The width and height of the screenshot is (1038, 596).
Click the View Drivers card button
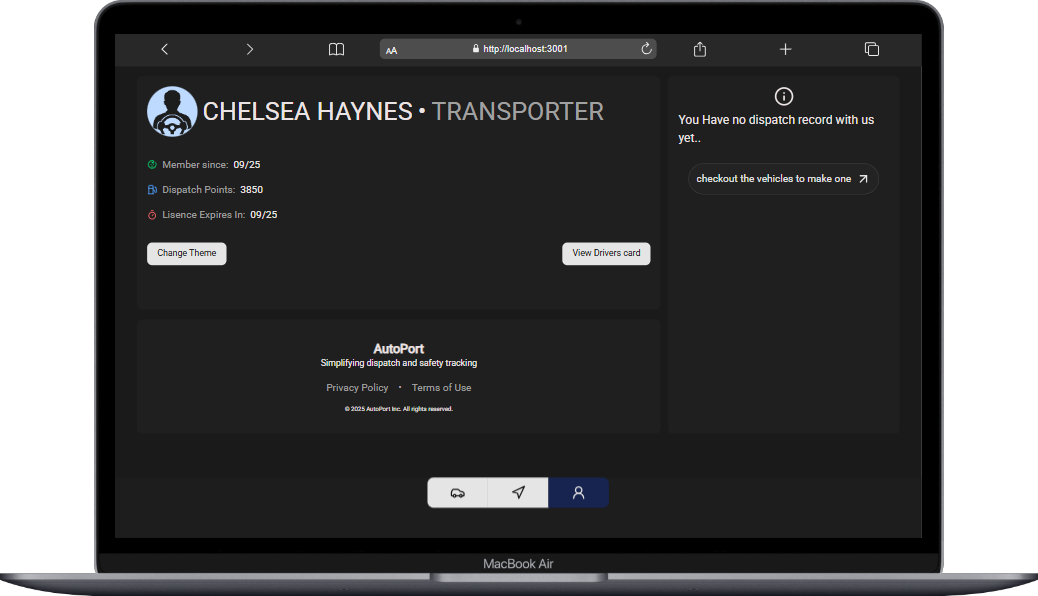606,253
